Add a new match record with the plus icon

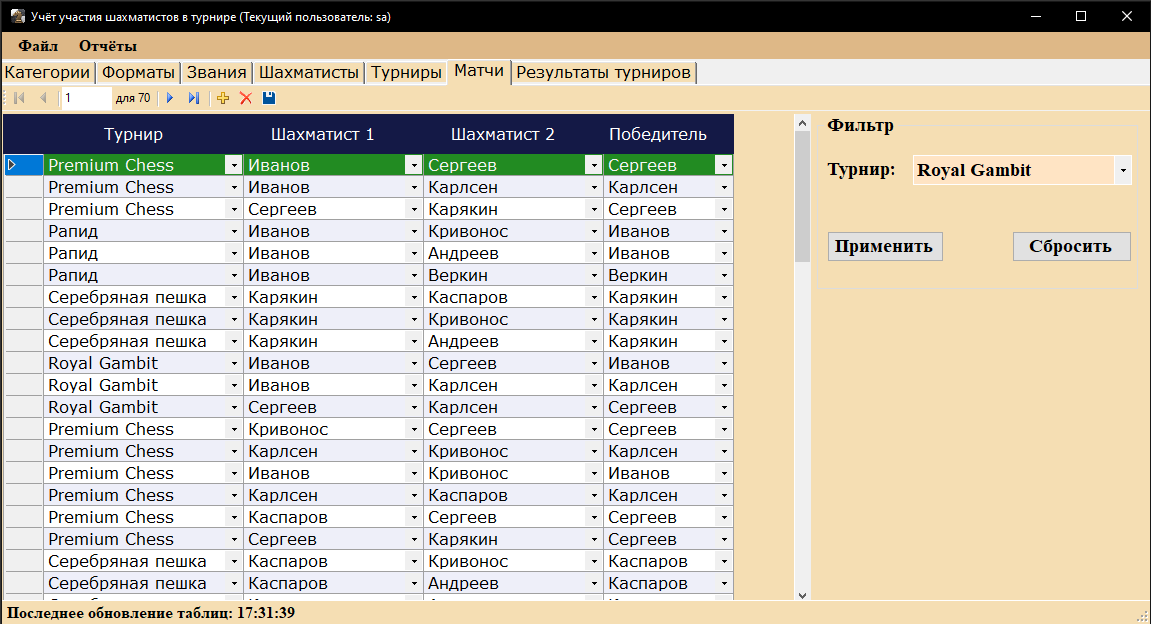click(x=222, y=97)
